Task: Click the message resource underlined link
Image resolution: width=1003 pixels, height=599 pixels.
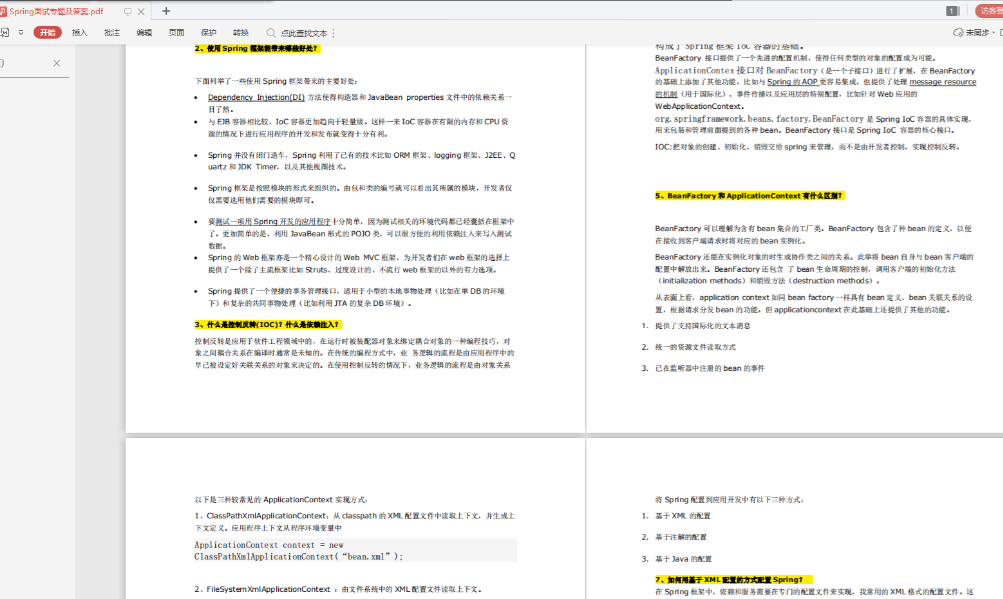Action: [943, 82]
